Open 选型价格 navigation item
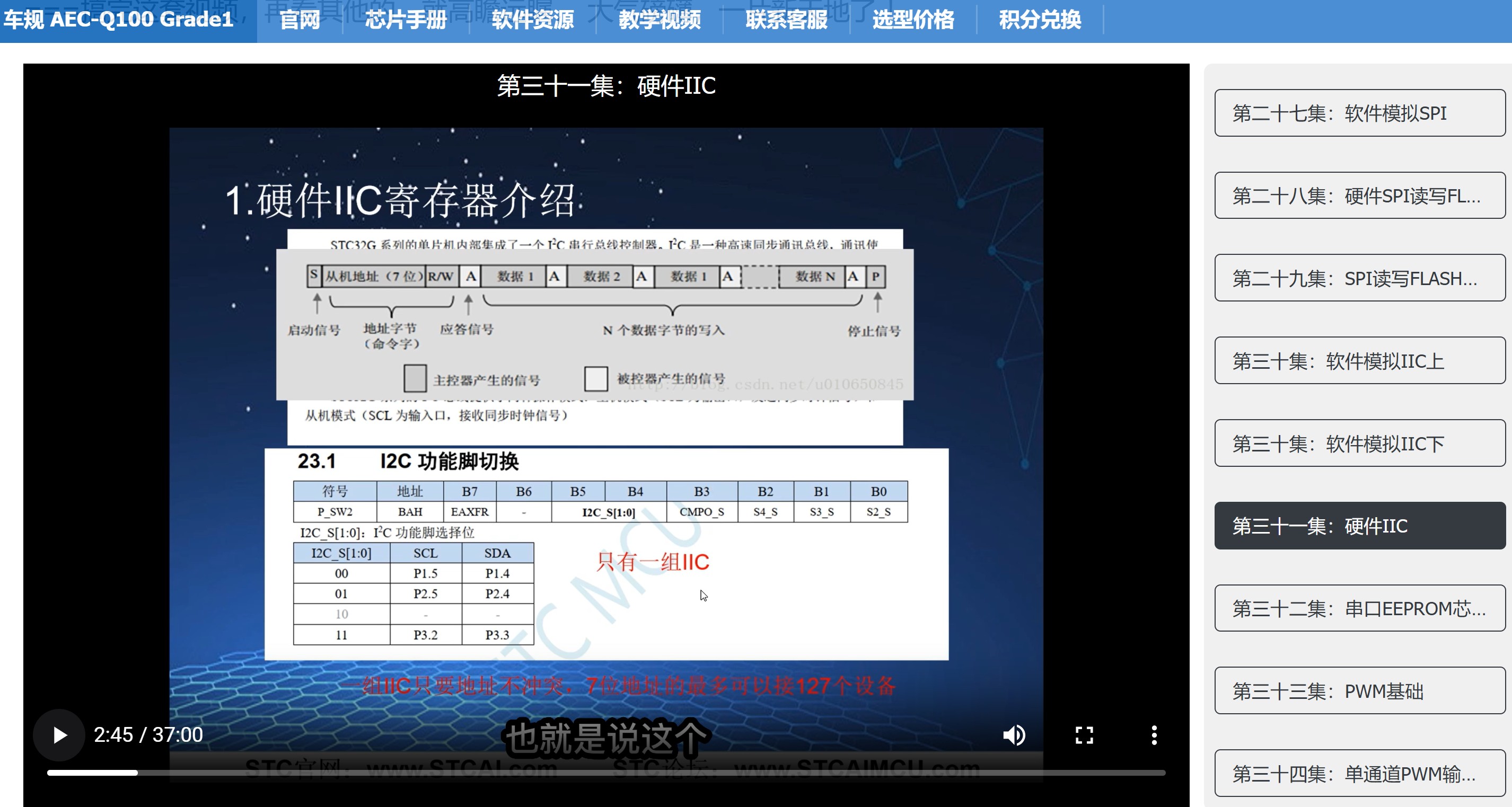1512x807 pixels. click(x=913, y=20)
